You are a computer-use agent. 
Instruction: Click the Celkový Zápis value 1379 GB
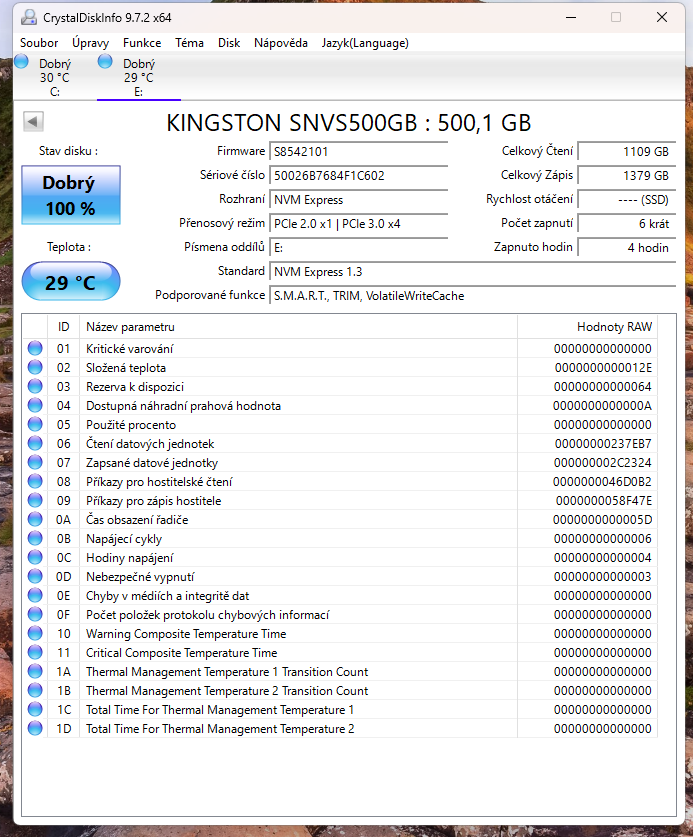tap(627, 176)
